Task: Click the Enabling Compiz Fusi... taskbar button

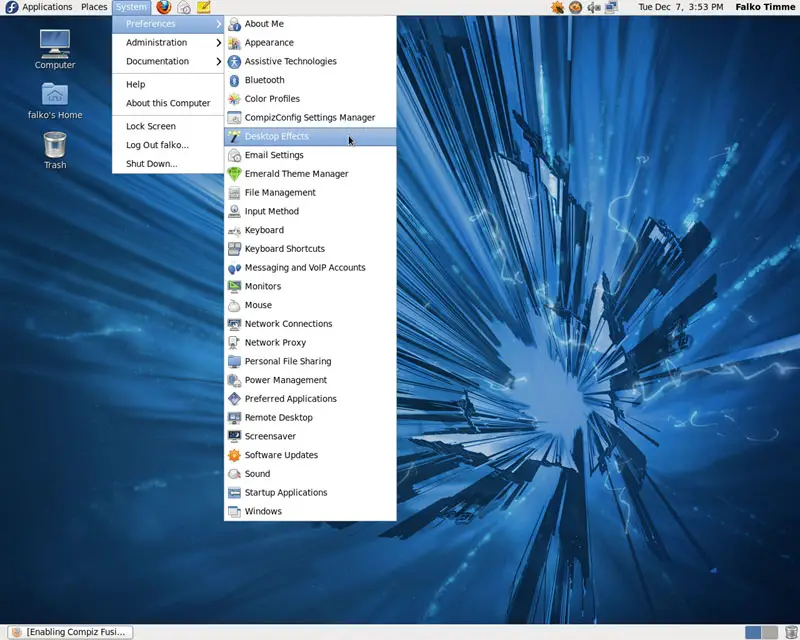Action: (71, 632)
